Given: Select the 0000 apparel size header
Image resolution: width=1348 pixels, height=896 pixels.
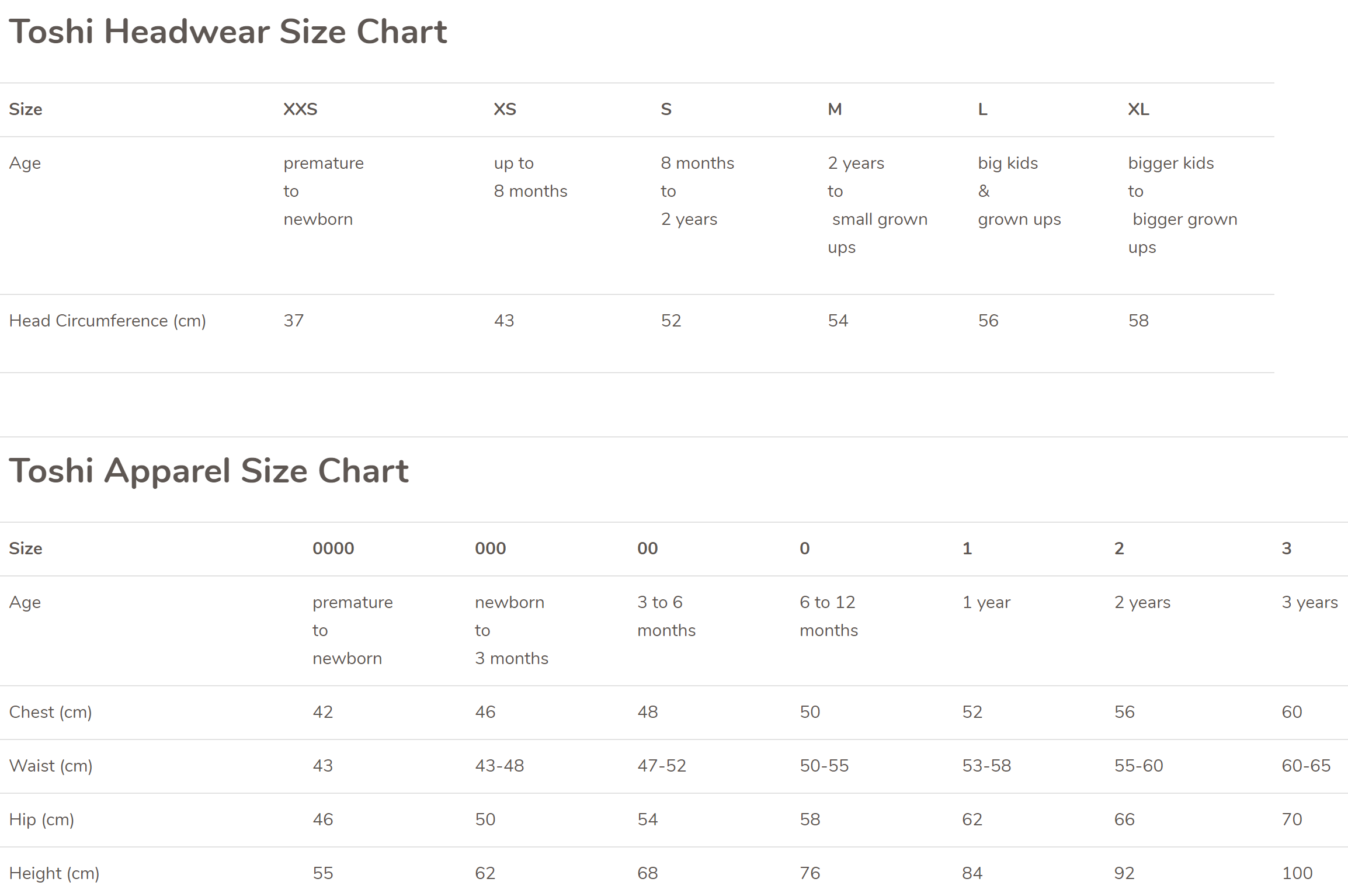Looking at the screenshot, I should [x=333, y=548].
